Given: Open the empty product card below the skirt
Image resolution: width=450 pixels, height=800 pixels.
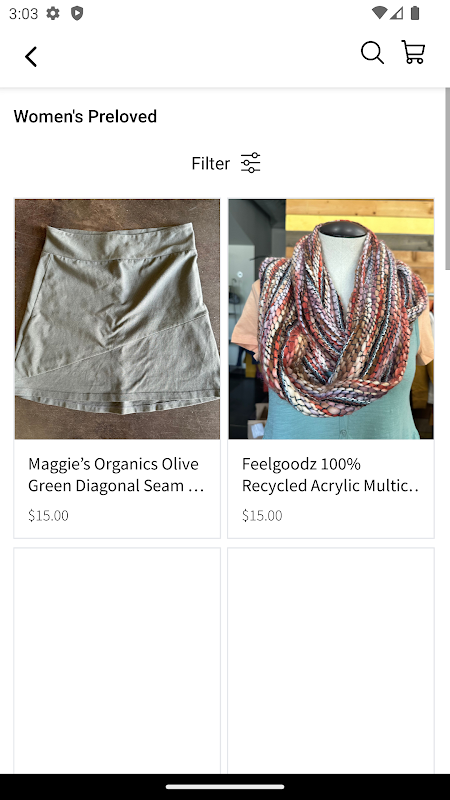Looking at the screenshot, I should (117, 661).
